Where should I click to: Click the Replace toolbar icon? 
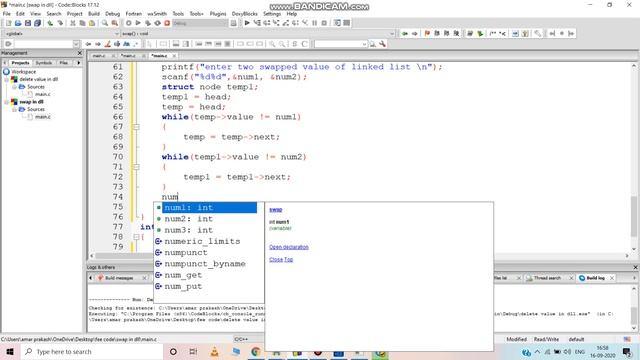point(115,23)
